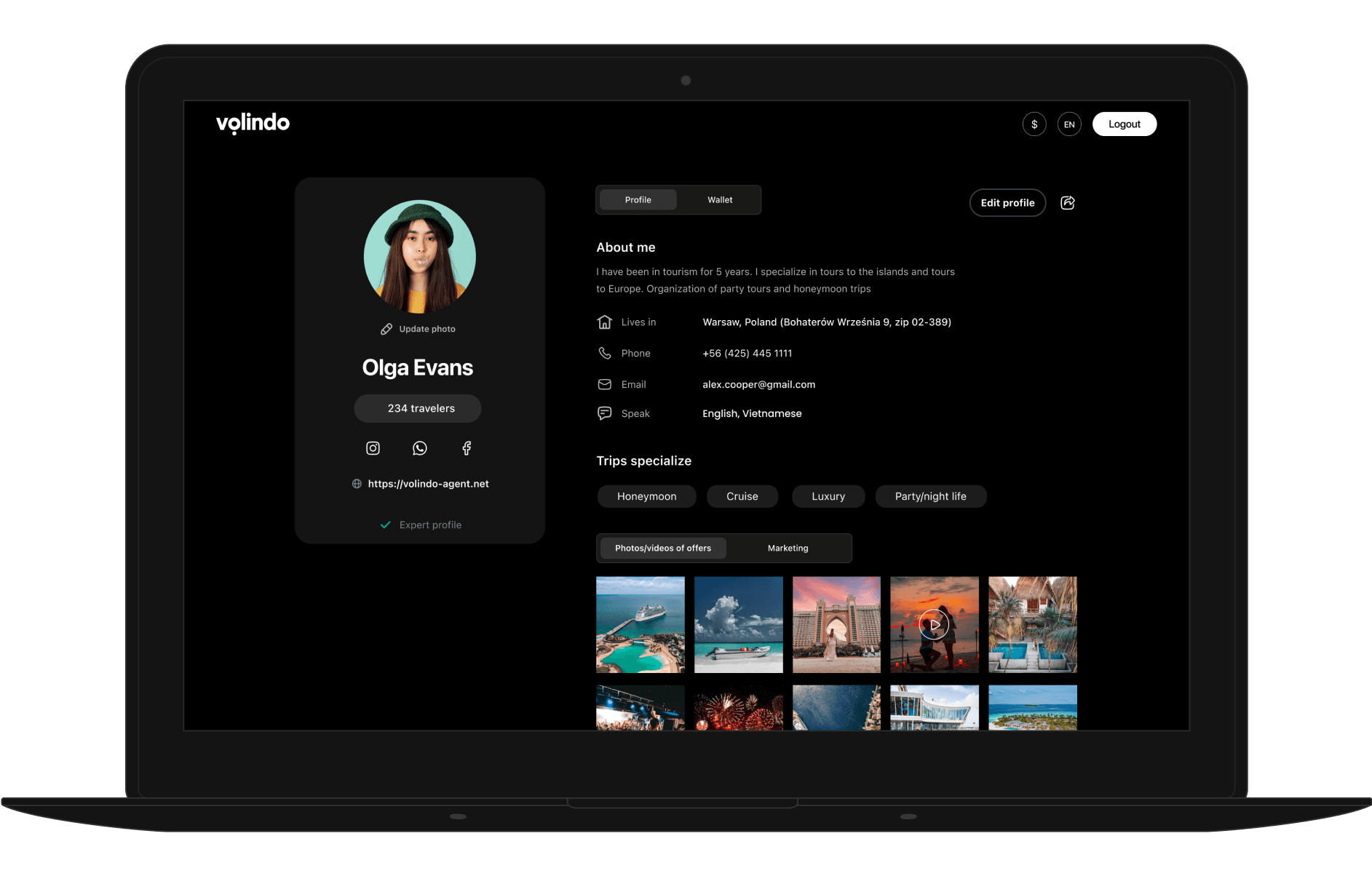Select the Honeymoon specialization tag
Screen dimensions: 1372x876
[x=646, y=497]
